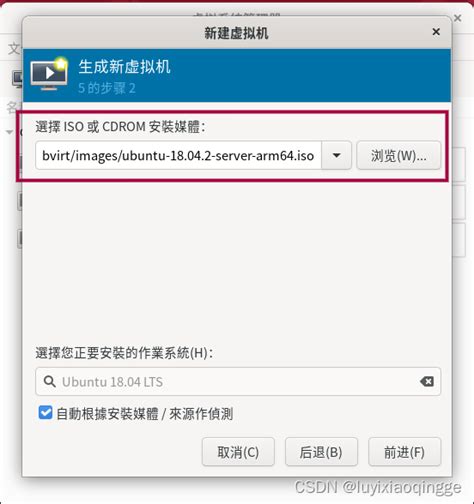Focus the Ubuntu 18.04 LTS OS search field
This screenshot has width=474, height=504.
[238, 381]
